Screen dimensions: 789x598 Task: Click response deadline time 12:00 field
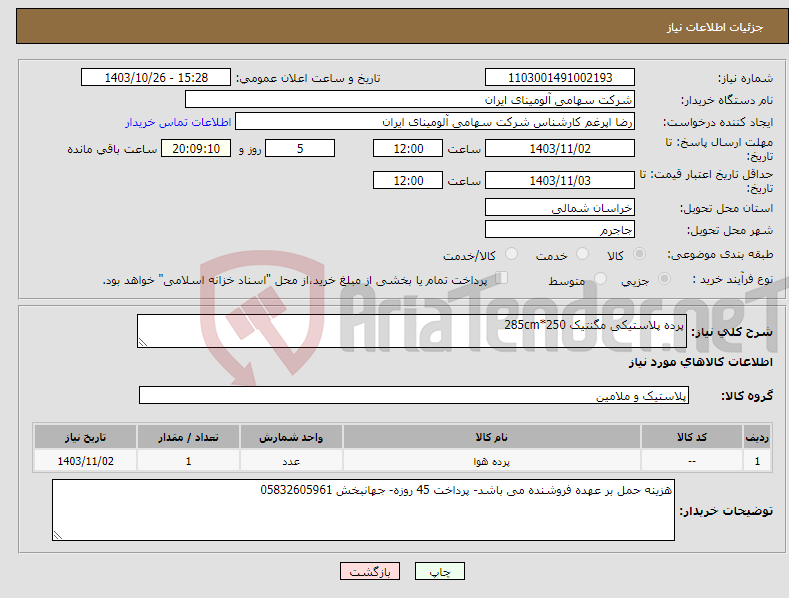coord(408,148)
